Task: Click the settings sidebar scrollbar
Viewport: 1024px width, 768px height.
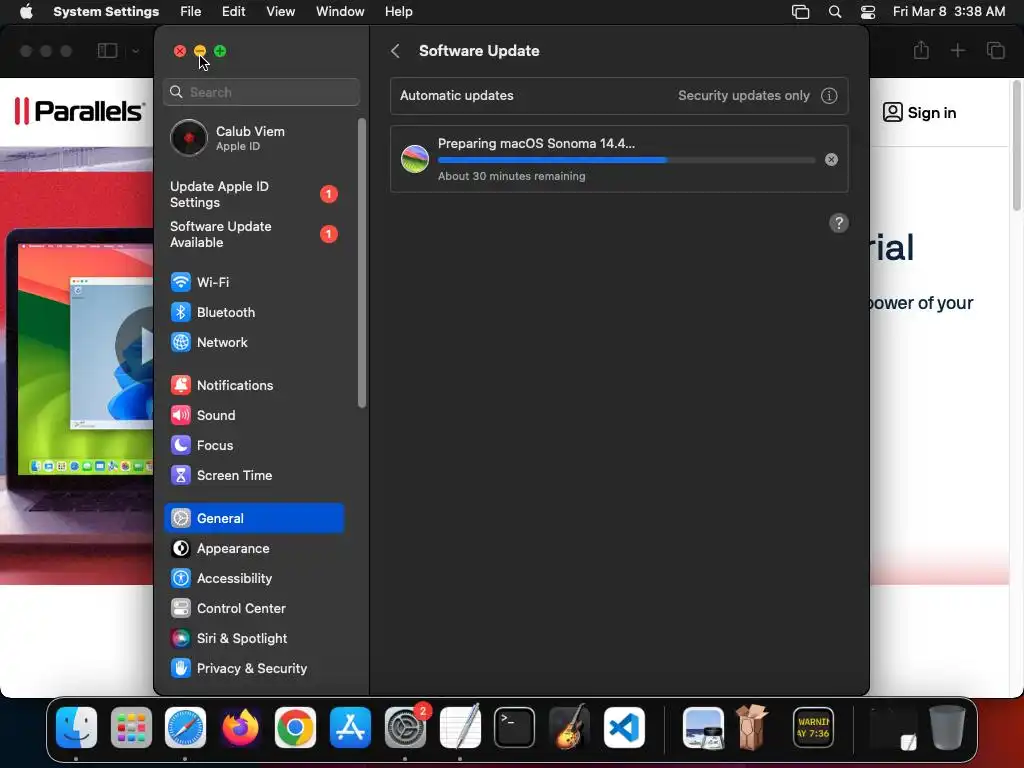Action: (x=362, y=263)
